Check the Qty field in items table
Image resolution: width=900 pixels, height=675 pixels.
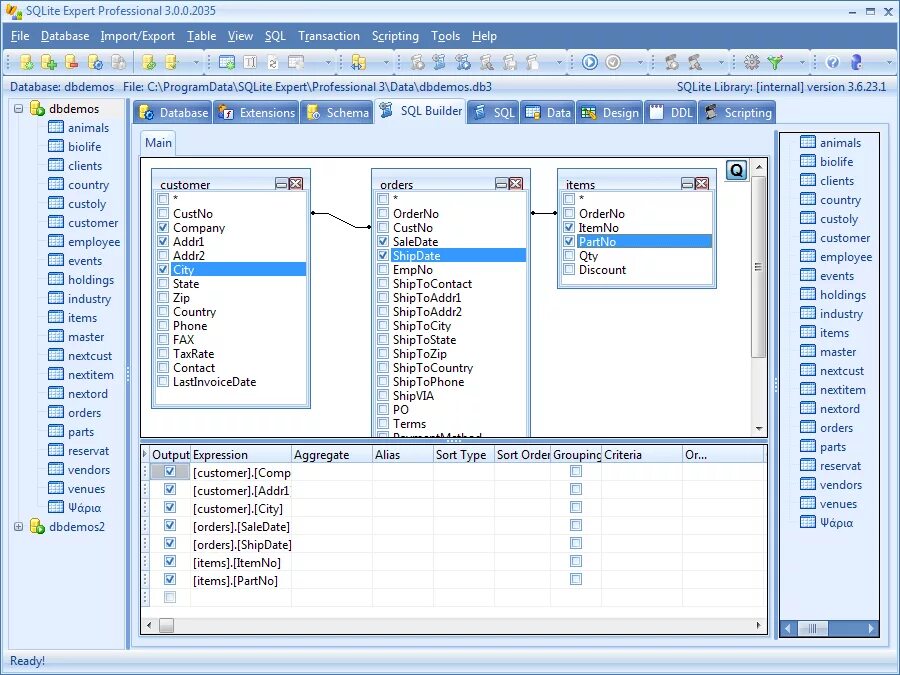coord(569,255)
